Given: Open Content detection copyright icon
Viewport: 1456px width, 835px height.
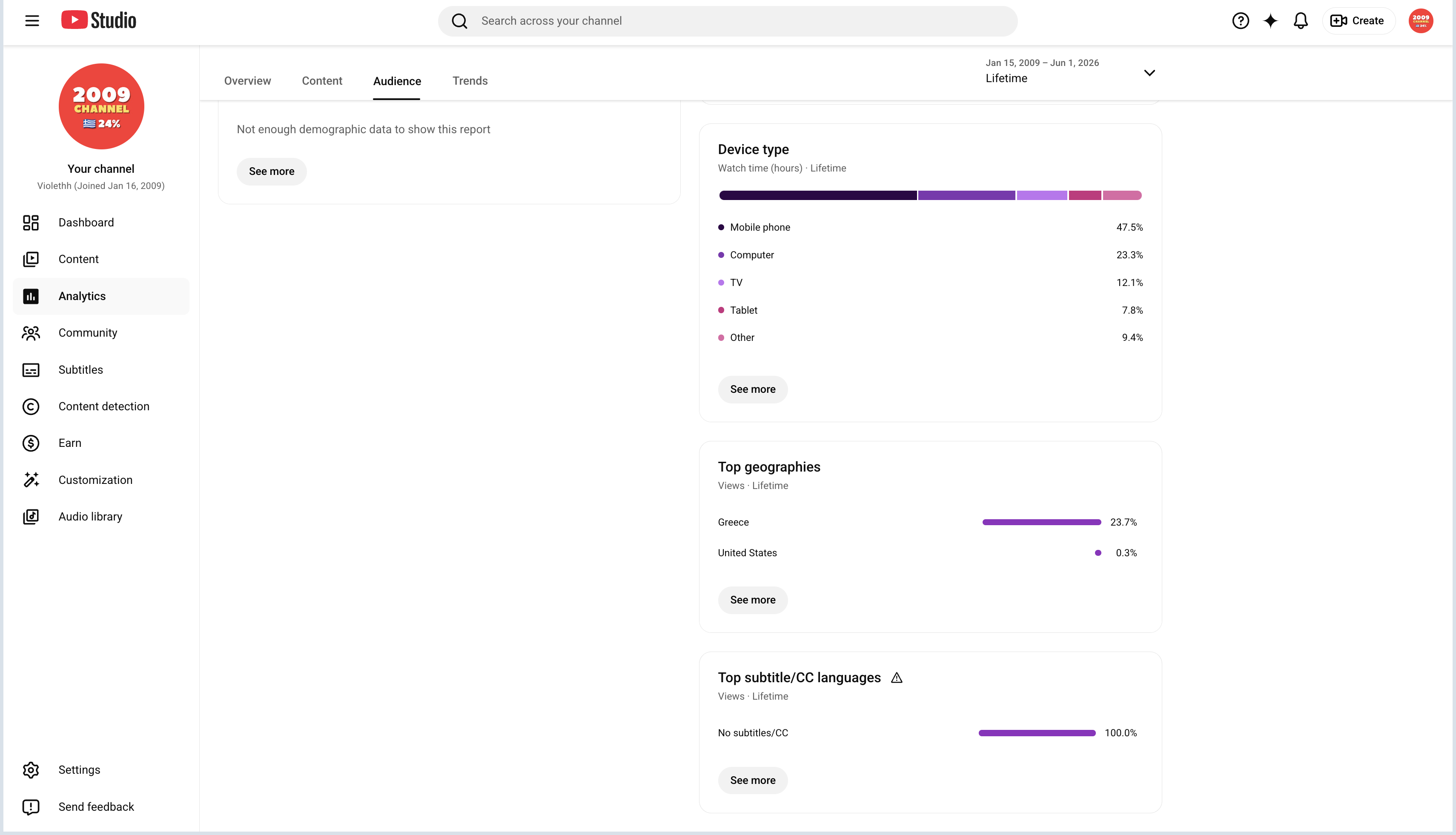Looking at the screenshot, I should (x=31, y=406).
